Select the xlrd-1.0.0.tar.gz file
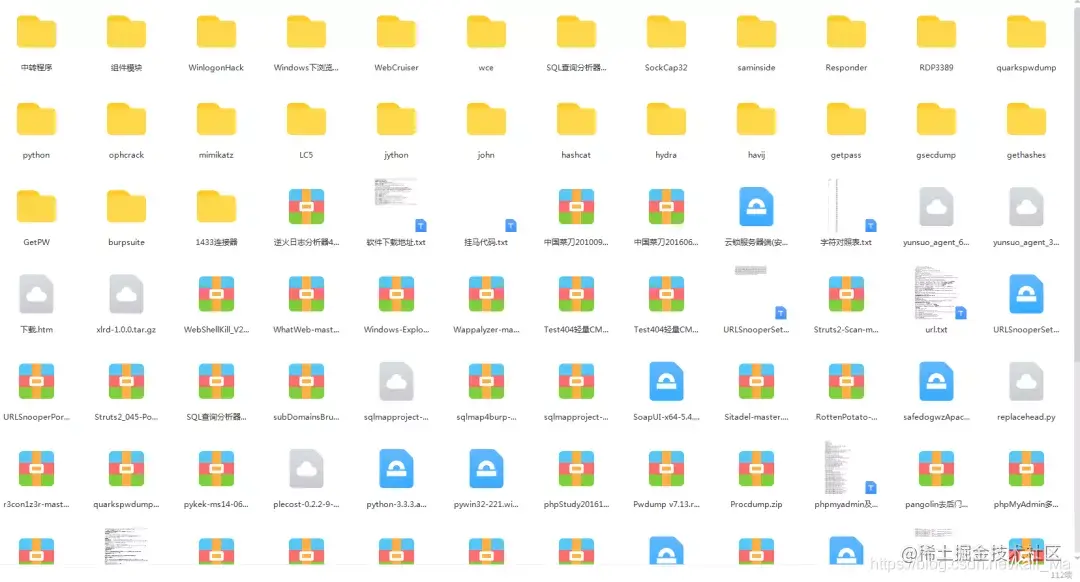The width and height of the screenshot is (1080, 582). tap(126, 294)
